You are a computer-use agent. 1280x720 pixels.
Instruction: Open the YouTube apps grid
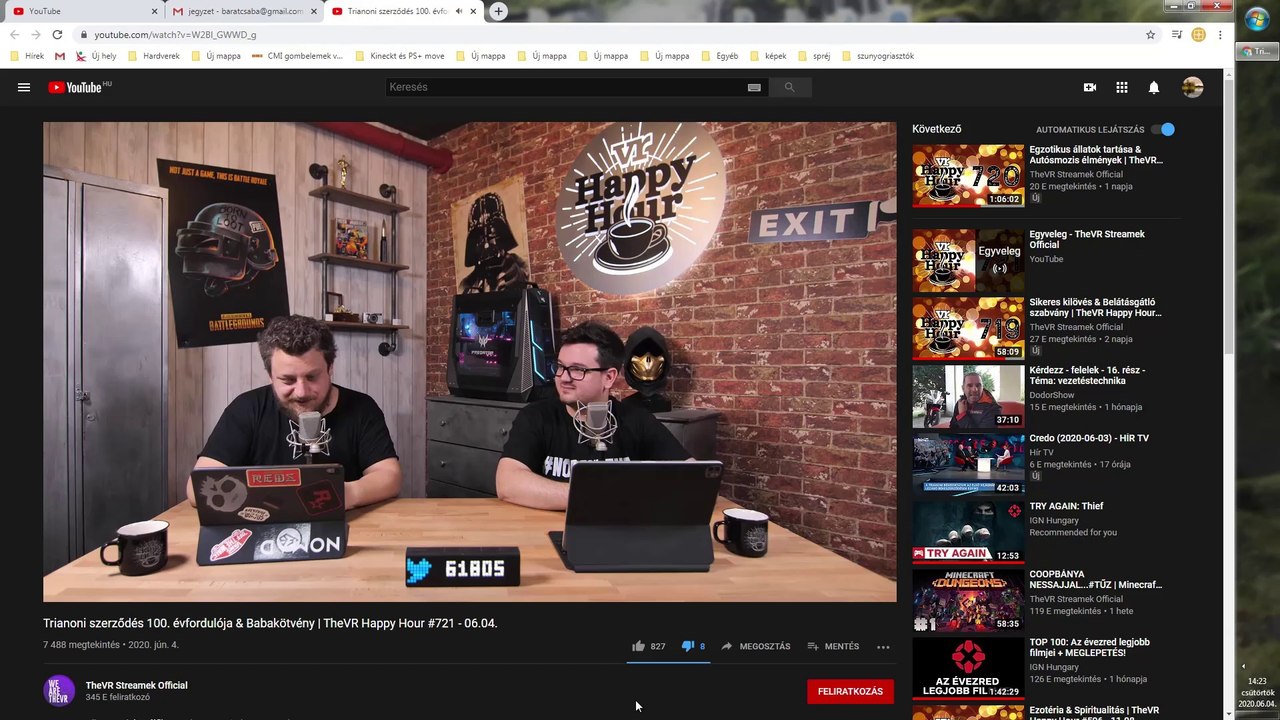[x=1122, y=87]
